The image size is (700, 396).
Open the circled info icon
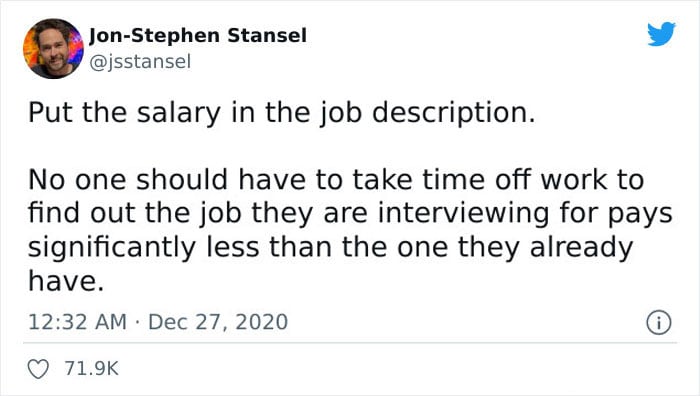point(659,322)
